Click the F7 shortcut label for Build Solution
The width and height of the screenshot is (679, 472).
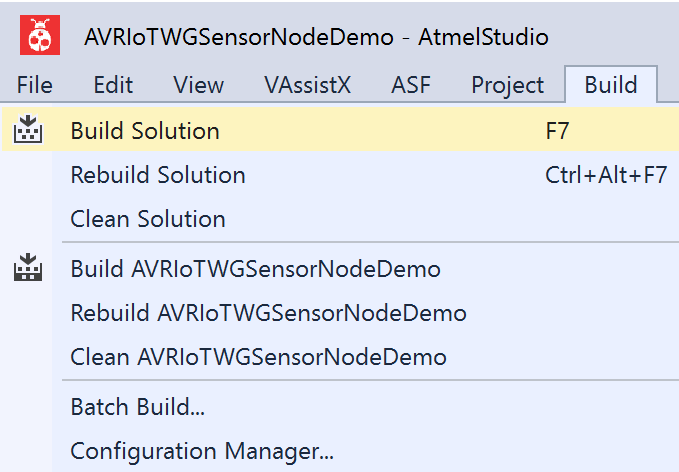point(557,131)
